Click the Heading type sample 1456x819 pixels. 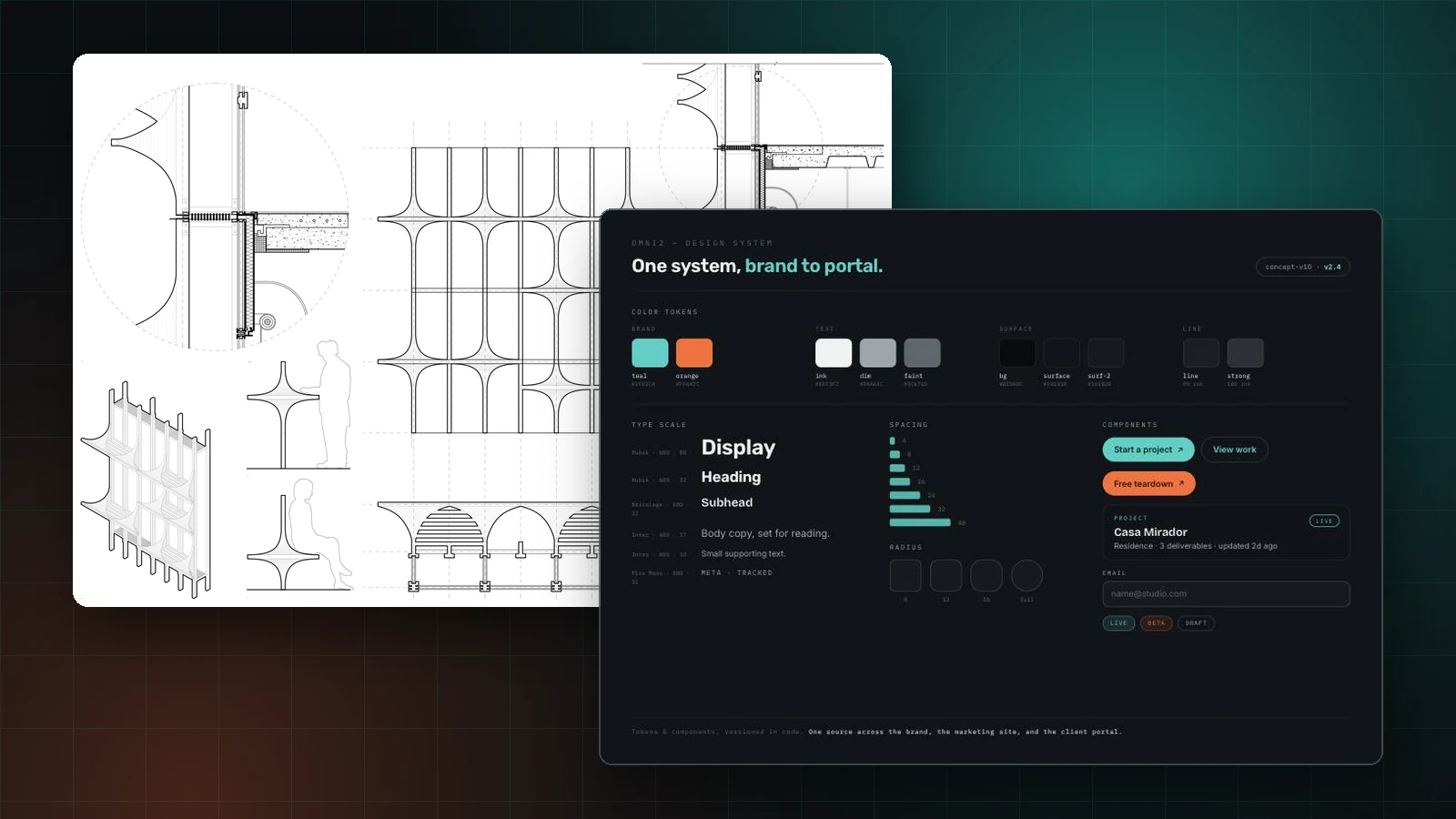(731, 477)
